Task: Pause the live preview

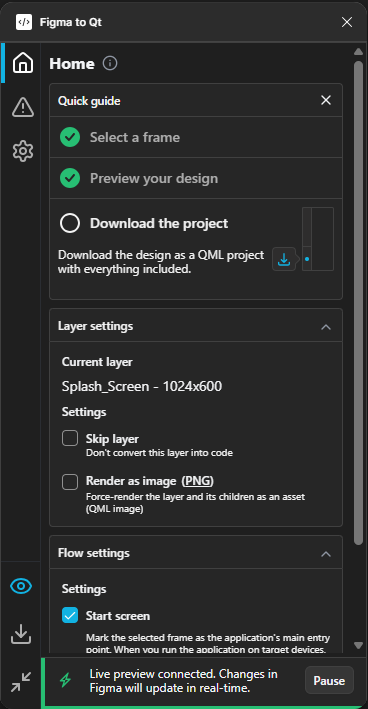Action: coord(329,680)
